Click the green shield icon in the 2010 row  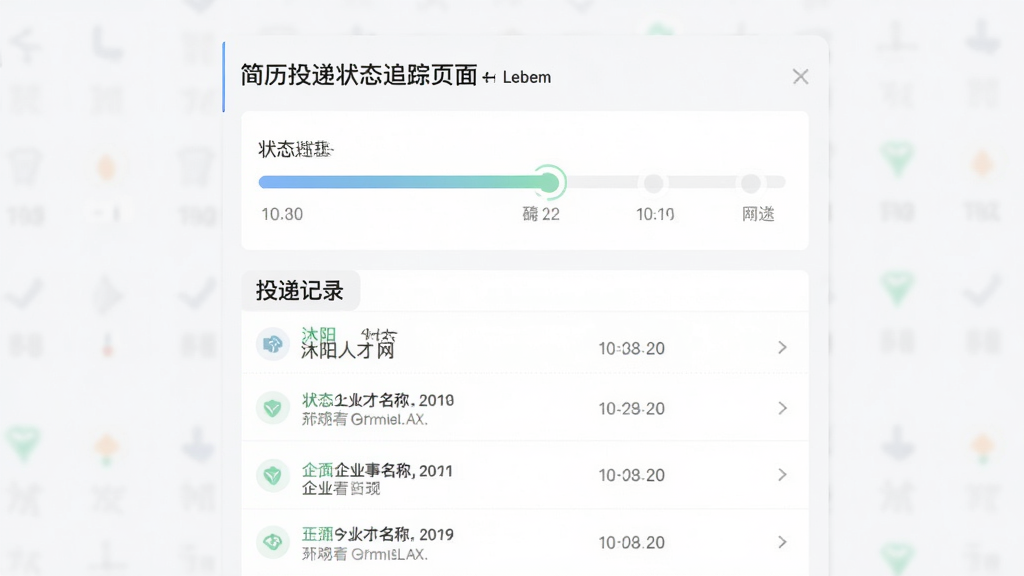(272, 408)
